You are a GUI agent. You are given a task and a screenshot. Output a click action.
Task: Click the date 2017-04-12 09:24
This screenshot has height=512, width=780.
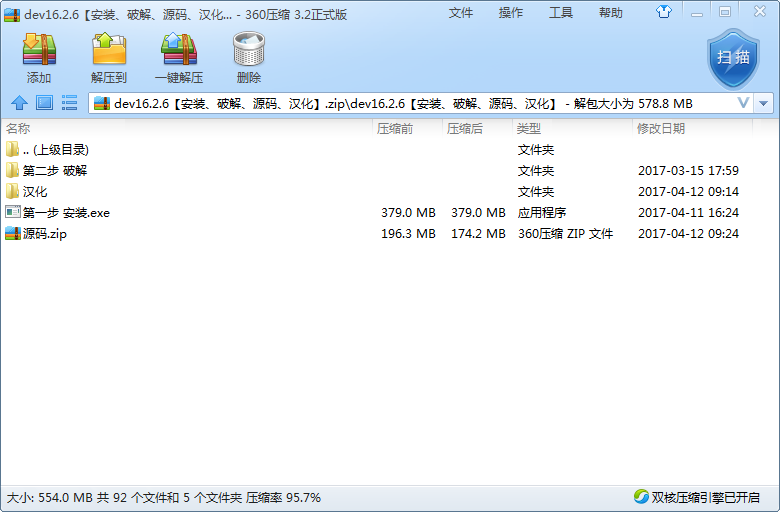pyautogui.click(x=688, y=233)
